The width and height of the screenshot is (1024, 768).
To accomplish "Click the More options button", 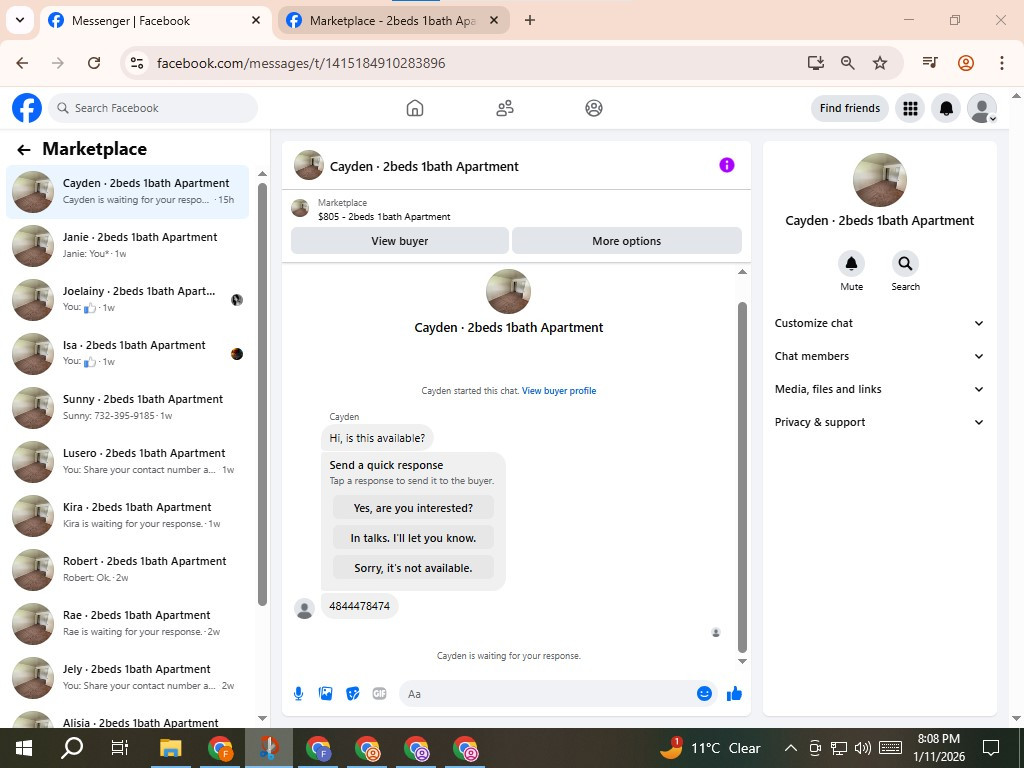I will tap(626, 241).
